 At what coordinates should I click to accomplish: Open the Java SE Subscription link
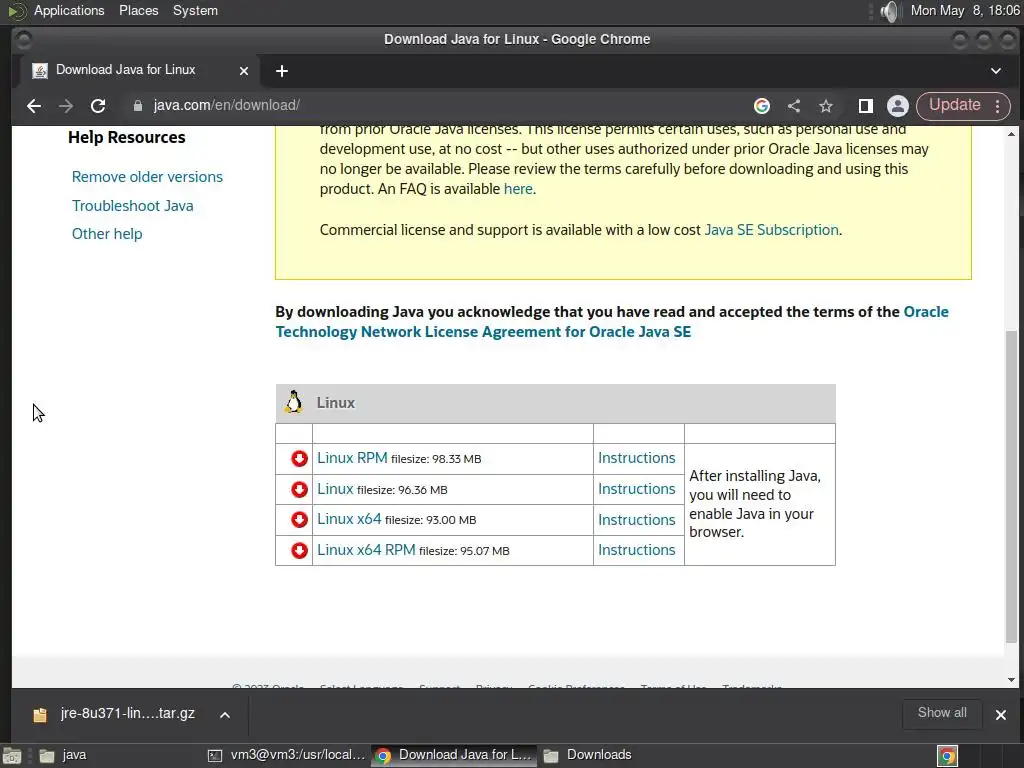(771, 230)
